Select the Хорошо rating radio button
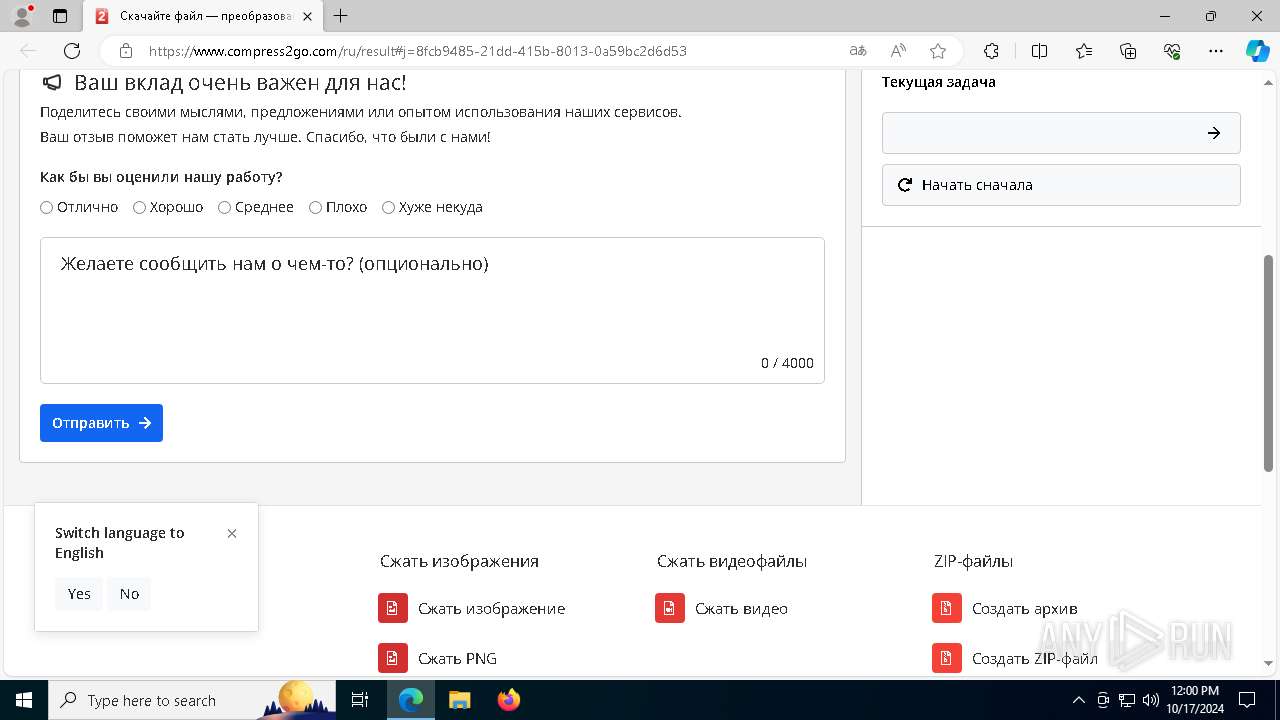Viewport: 1280px width, 720px height. point(140,207)
